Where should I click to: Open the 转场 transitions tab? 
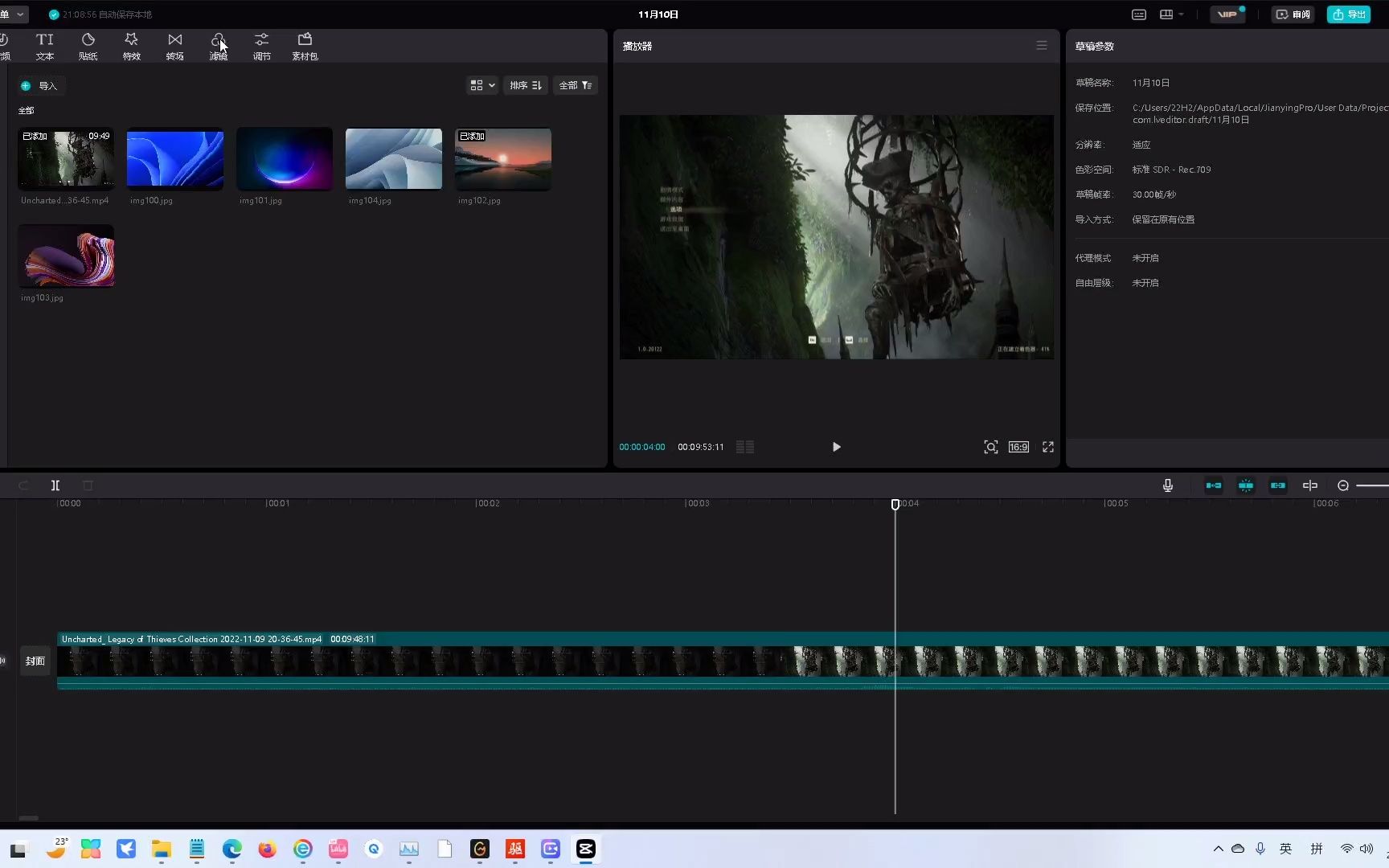(x=175, y=47)
